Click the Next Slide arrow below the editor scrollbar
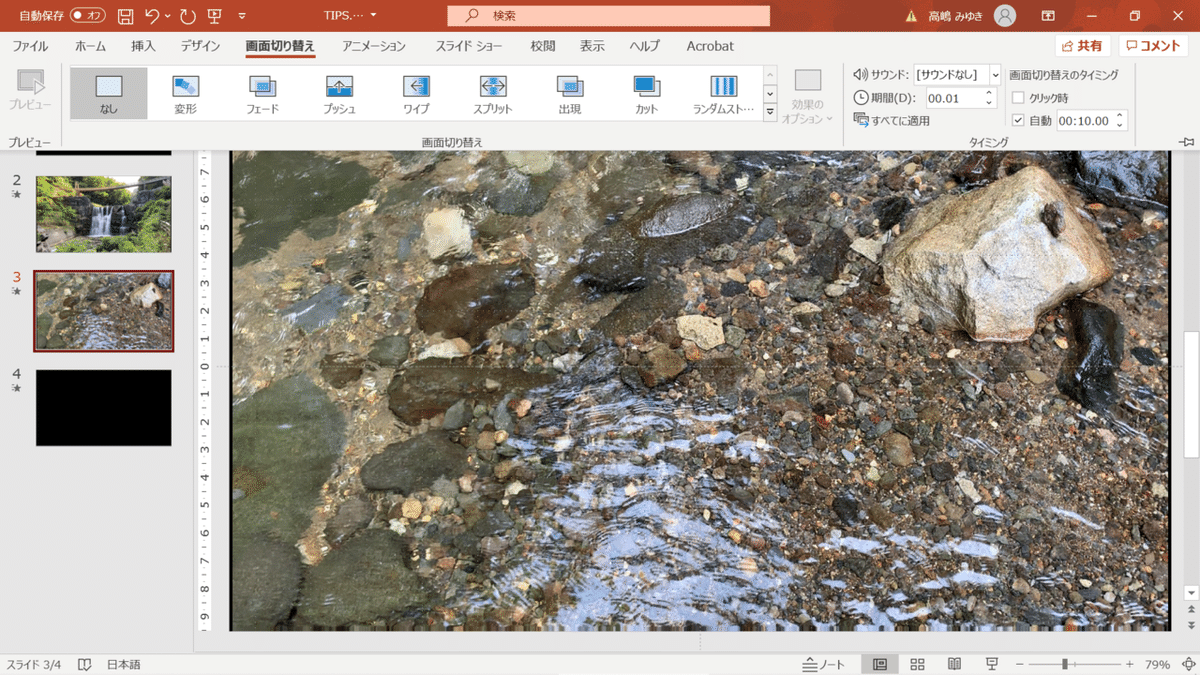Image resolution: width=1200 pixels, height=675 pixels. (x=1191, y=625)
